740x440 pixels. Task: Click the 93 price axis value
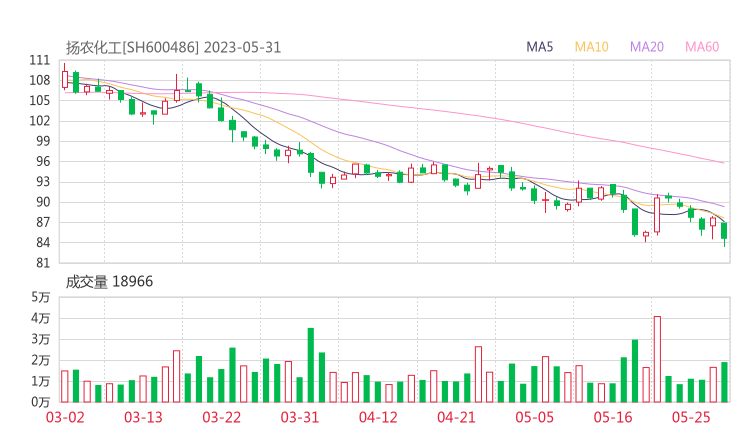[x=43, y=182]
